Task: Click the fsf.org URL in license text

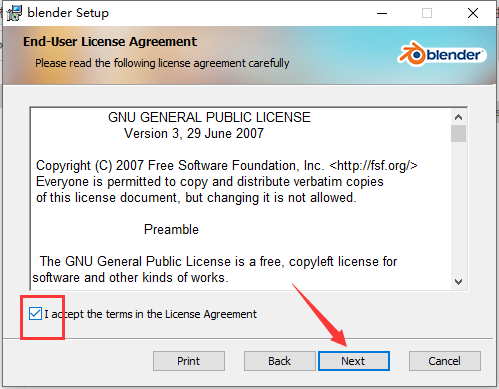Action: [x=373, y=165]
